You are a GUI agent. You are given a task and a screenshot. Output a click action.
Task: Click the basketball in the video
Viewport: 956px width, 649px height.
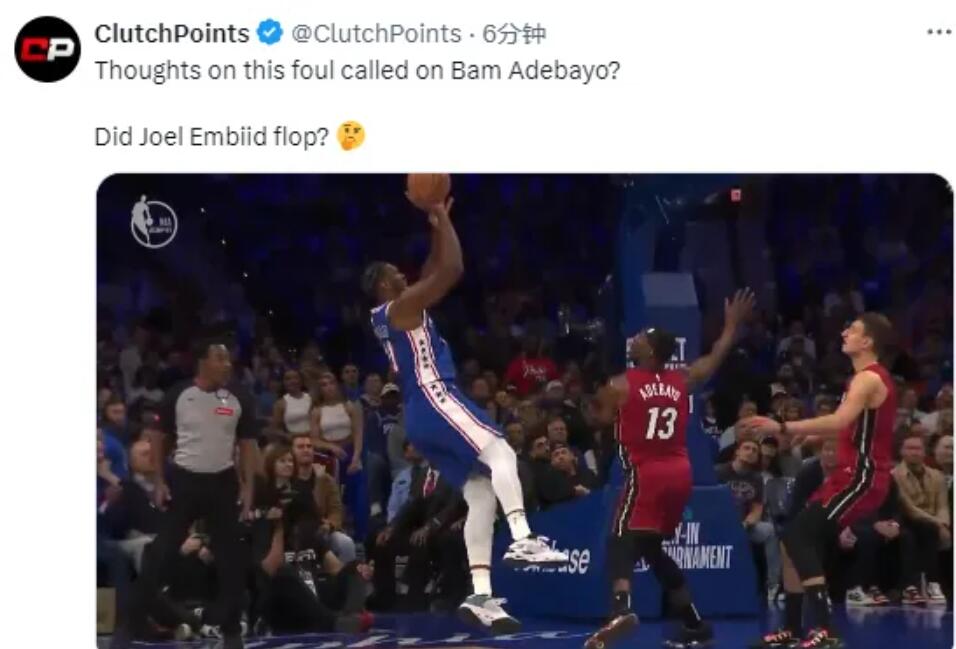pyautogui.click(x=429, y=188)
